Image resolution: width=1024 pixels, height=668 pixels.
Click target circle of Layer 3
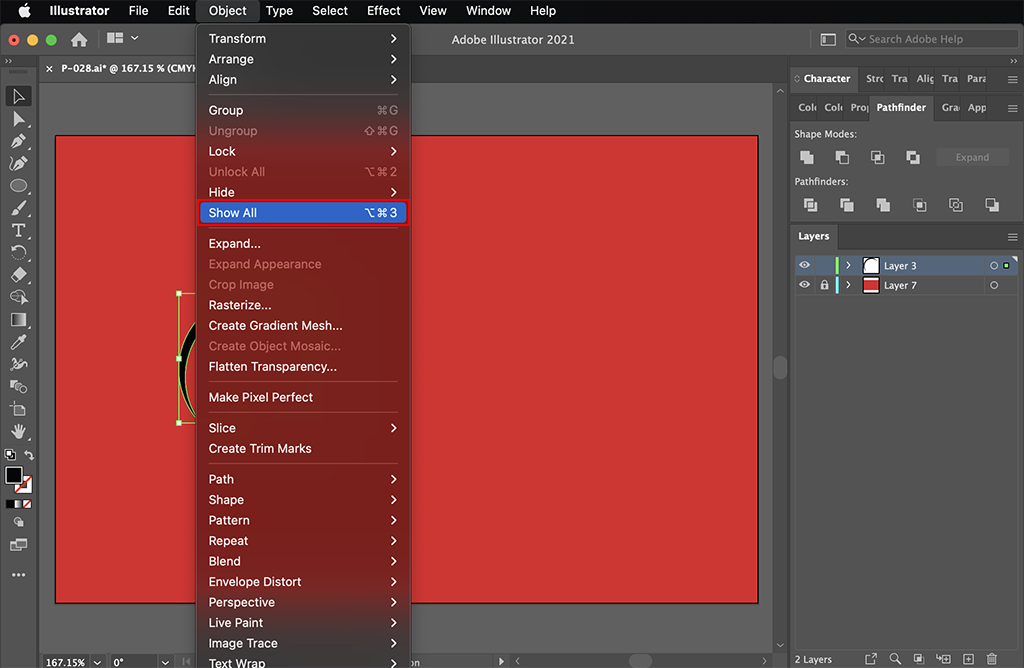pos(994,266)
